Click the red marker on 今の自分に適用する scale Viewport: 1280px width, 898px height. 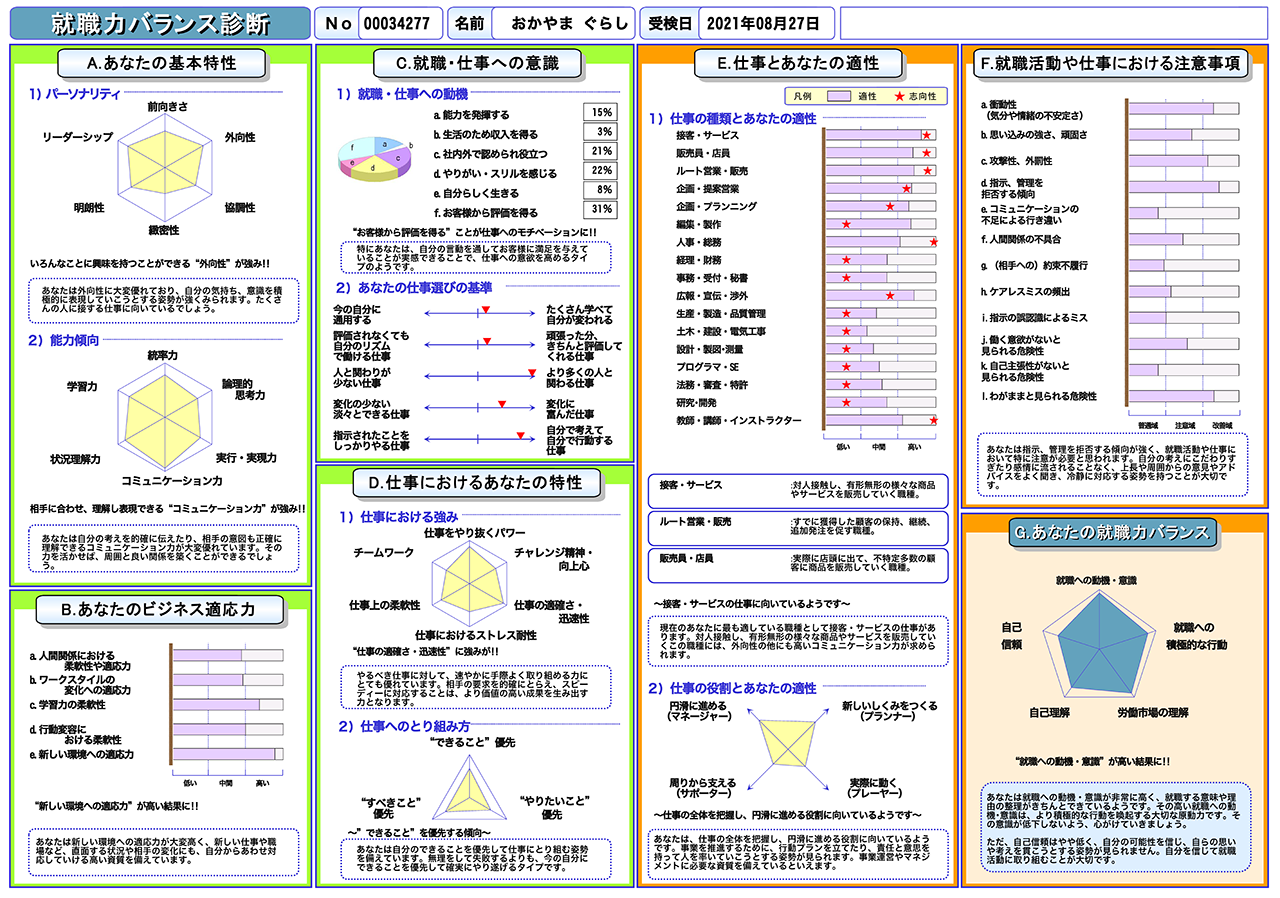point(485,310)
